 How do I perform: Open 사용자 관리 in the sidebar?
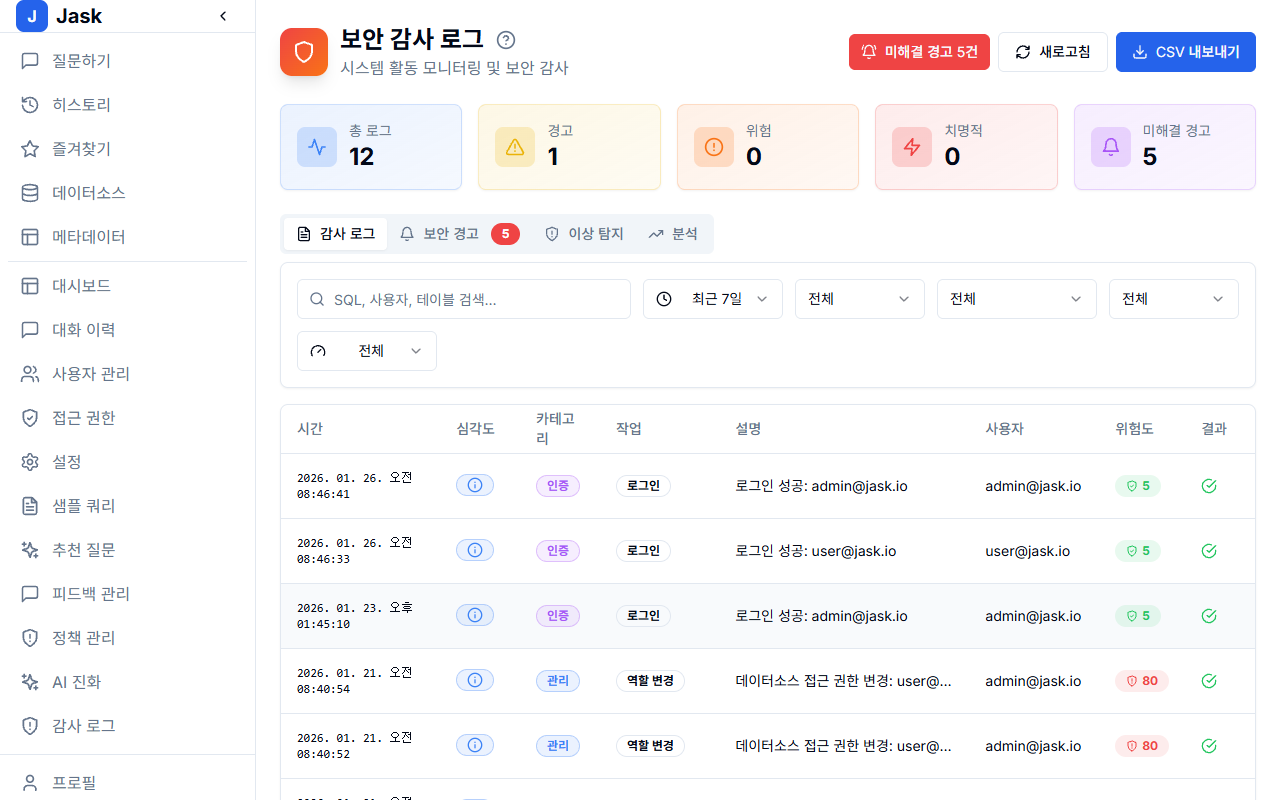pos(128,374)
